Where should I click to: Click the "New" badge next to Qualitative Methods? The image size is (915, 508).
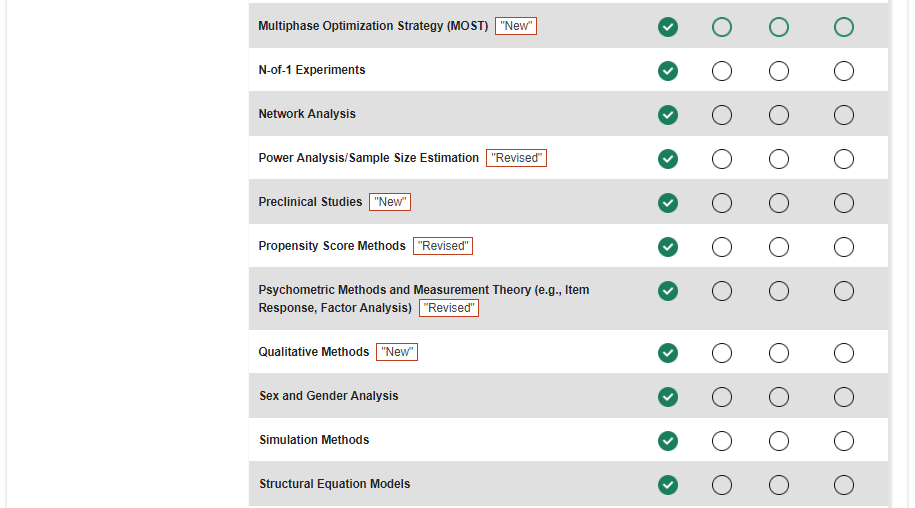tap(397, 352)
